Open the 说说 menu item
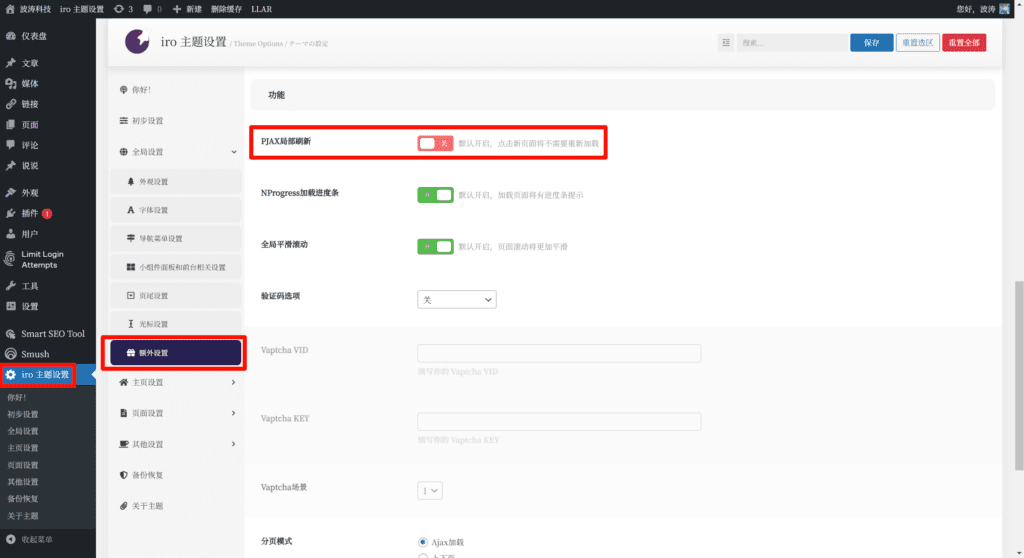 point(29,166)
